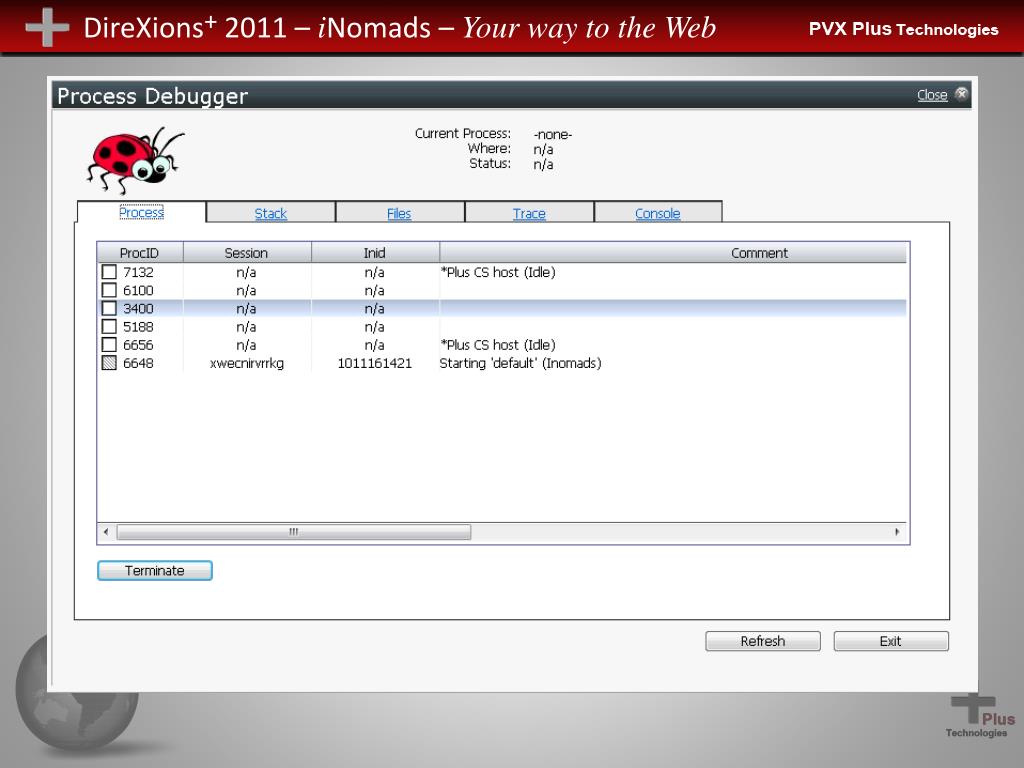Click the round close X icon
The height and width of the screenshot is (768, 1024).
point(961,94)
